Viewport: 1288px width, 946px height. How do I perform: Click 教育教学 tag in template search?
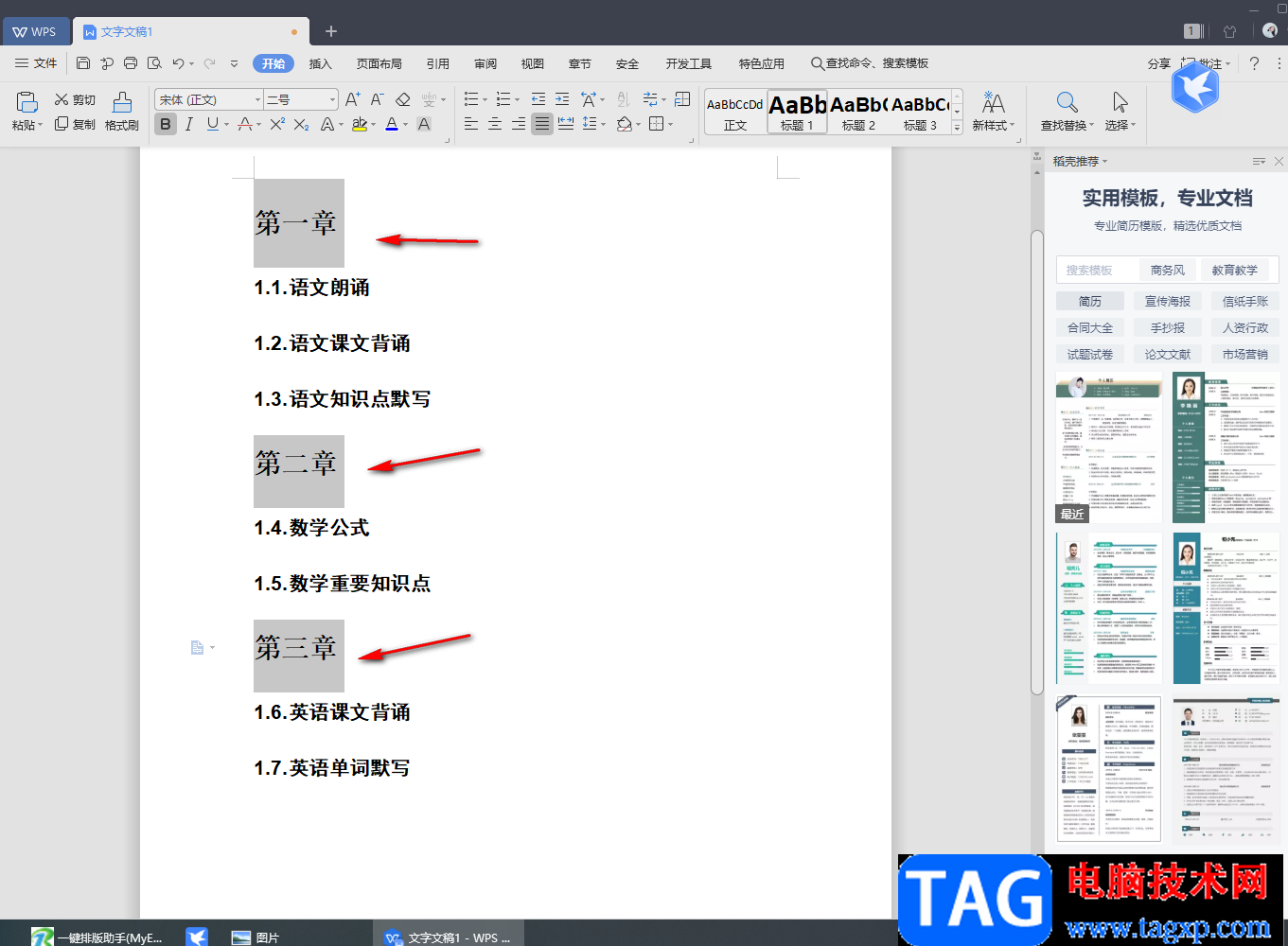1235,270
